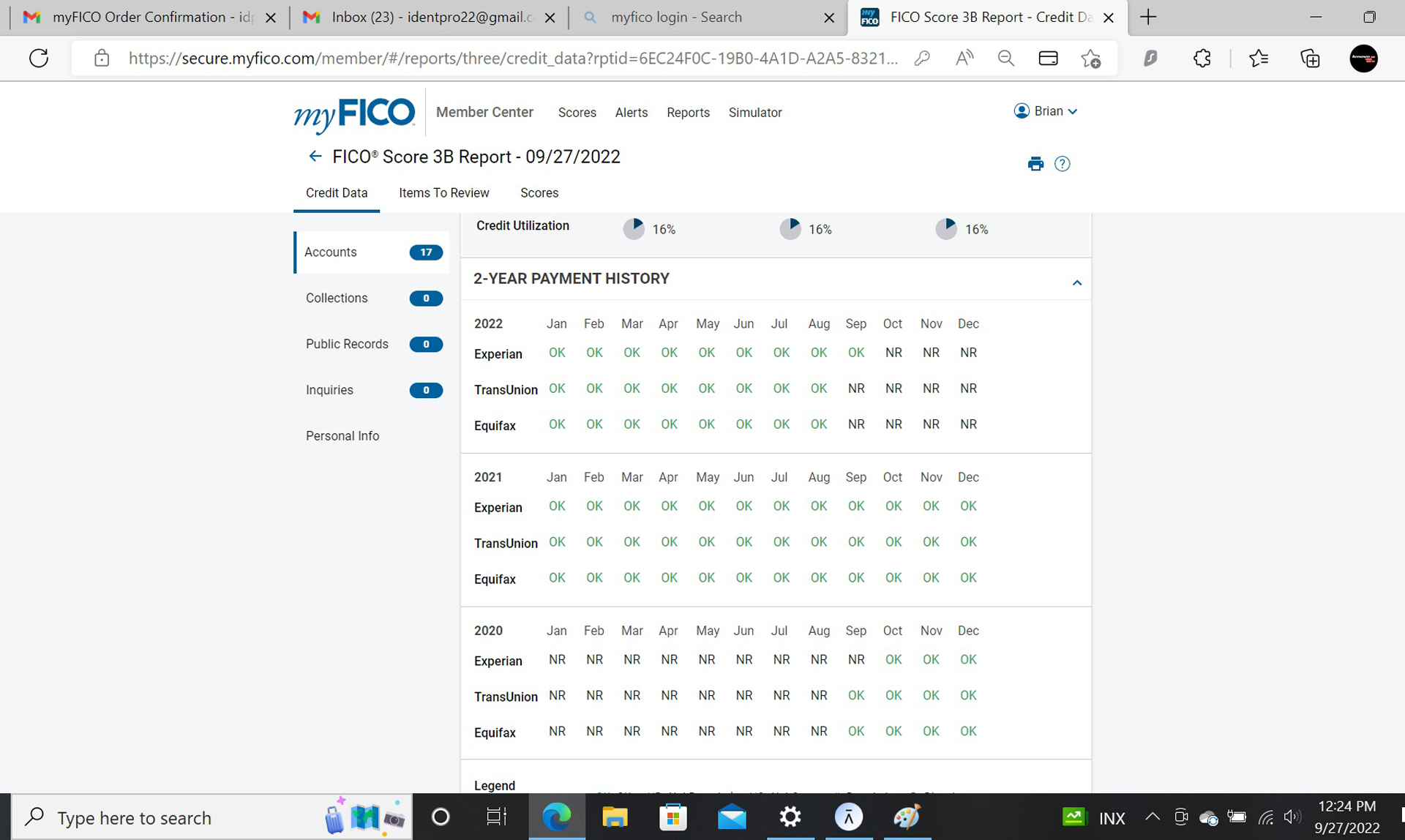Click the myFICO logo
This screenshot has height=840, width=1405.
354,113
